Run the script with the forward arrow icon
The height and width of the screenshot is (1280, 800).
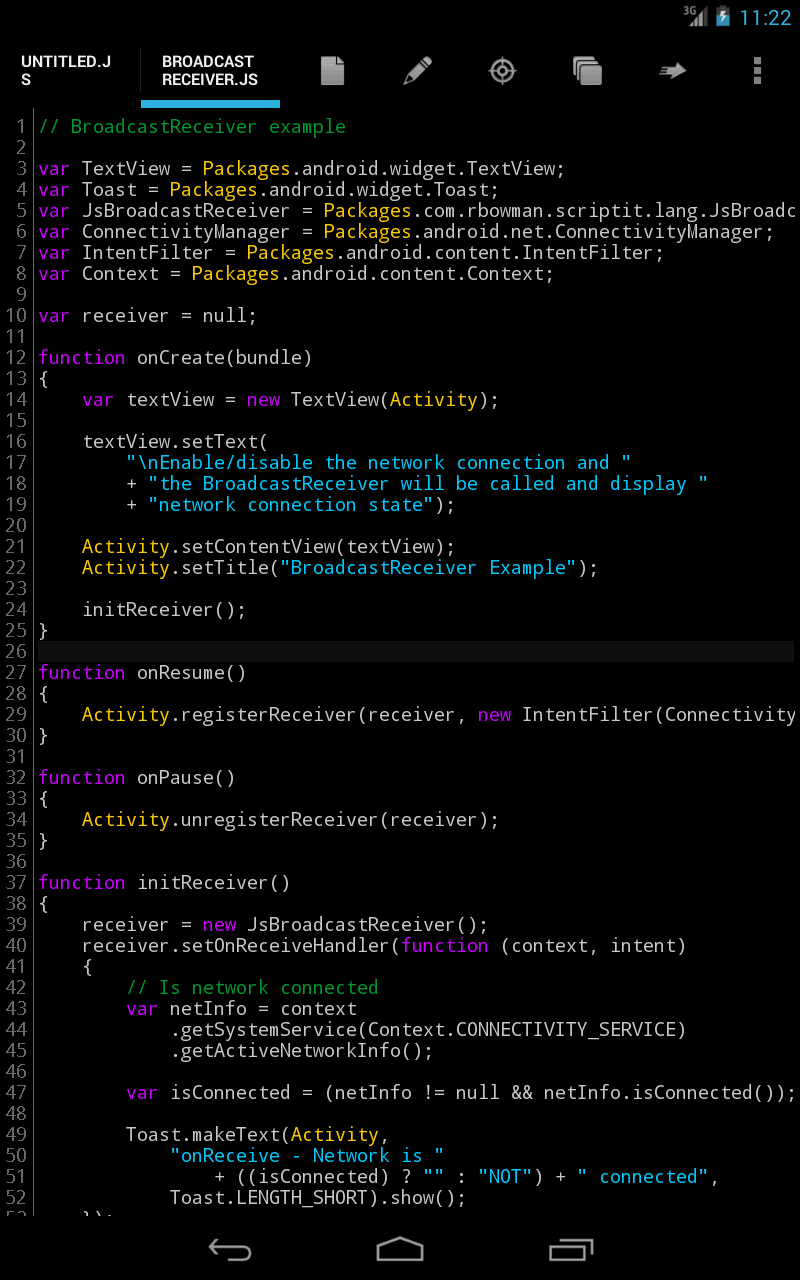[x=672, y=70]
